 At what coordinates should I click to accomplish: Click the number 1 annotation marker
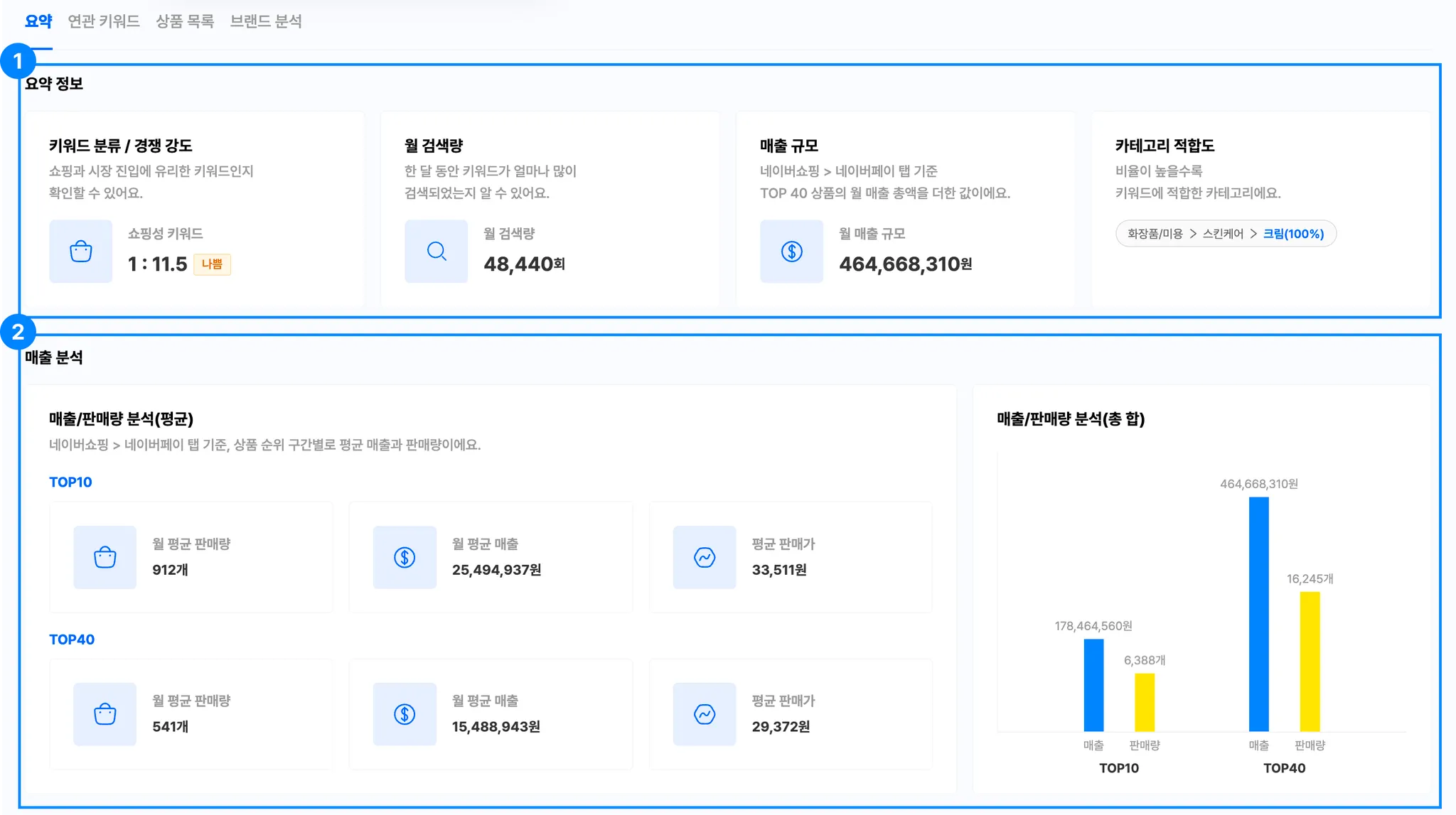(x=18, y=61)
